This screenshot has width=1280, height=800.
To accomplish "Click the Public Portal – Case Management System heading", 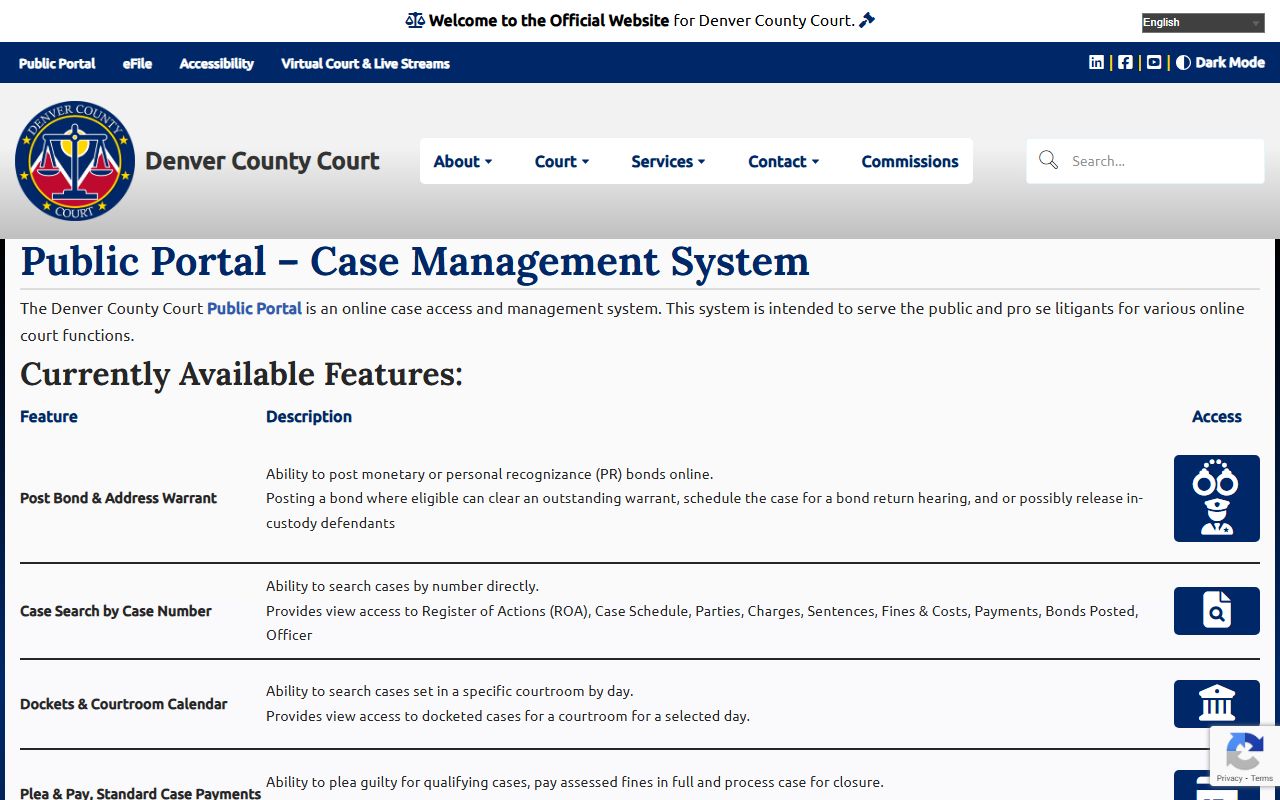I will [x=414, y=262].
